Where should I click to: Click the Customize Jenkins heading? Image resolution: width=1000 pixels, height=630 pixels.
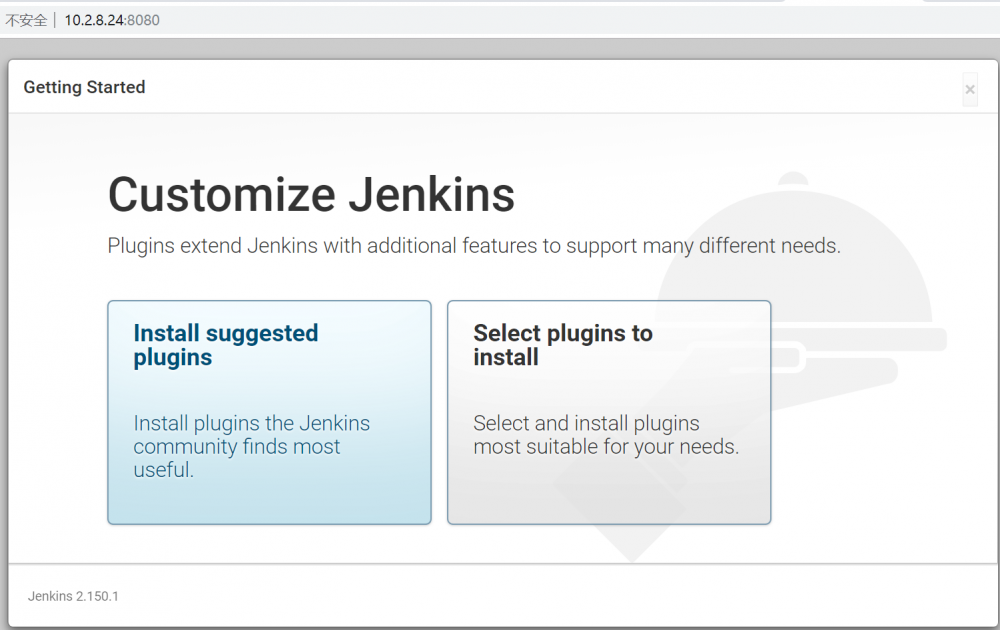pos(311,195)
